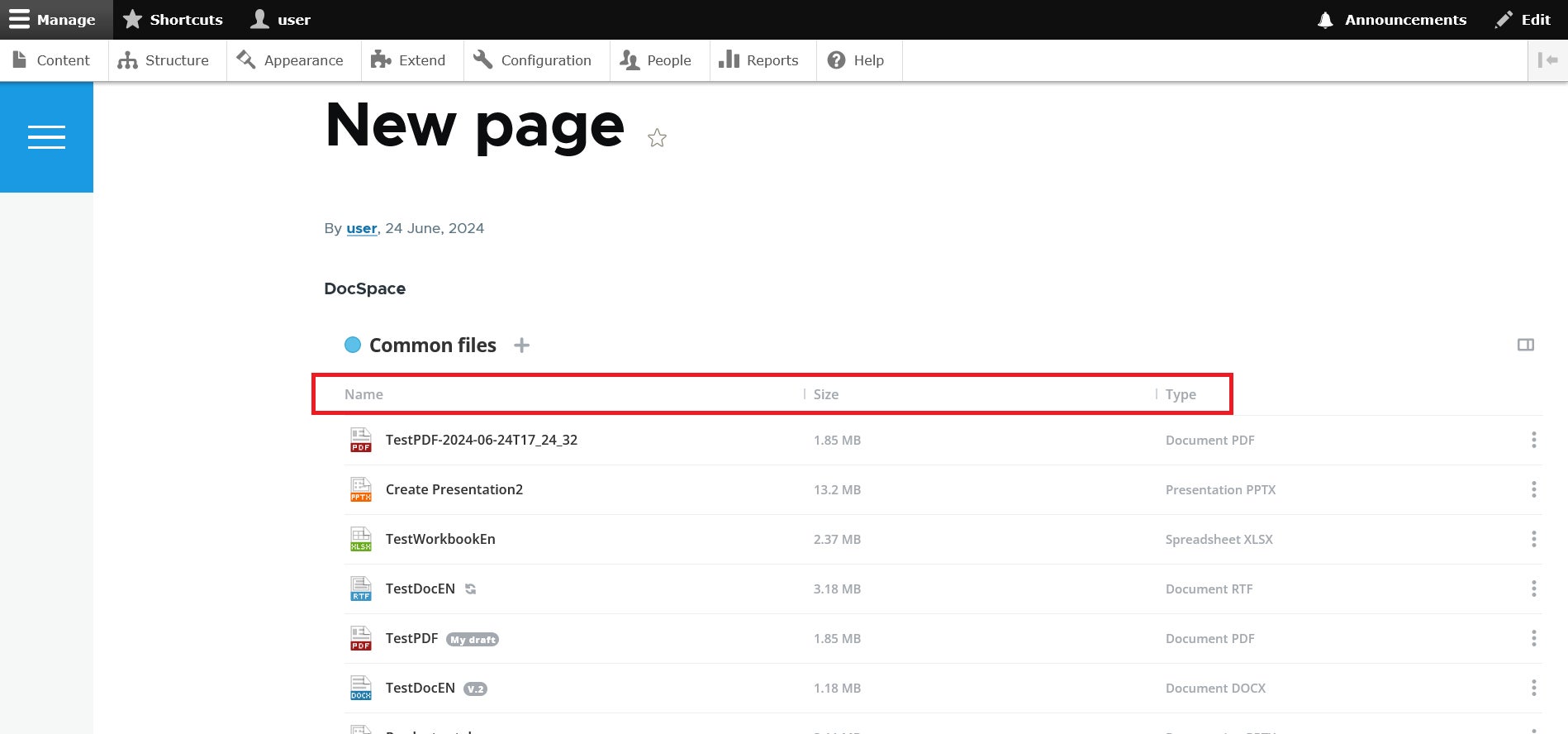Screen dimensions: 1568x734
Task: Click the RTF file icon of TestDocEN
Action: click(x=361, y=589)
